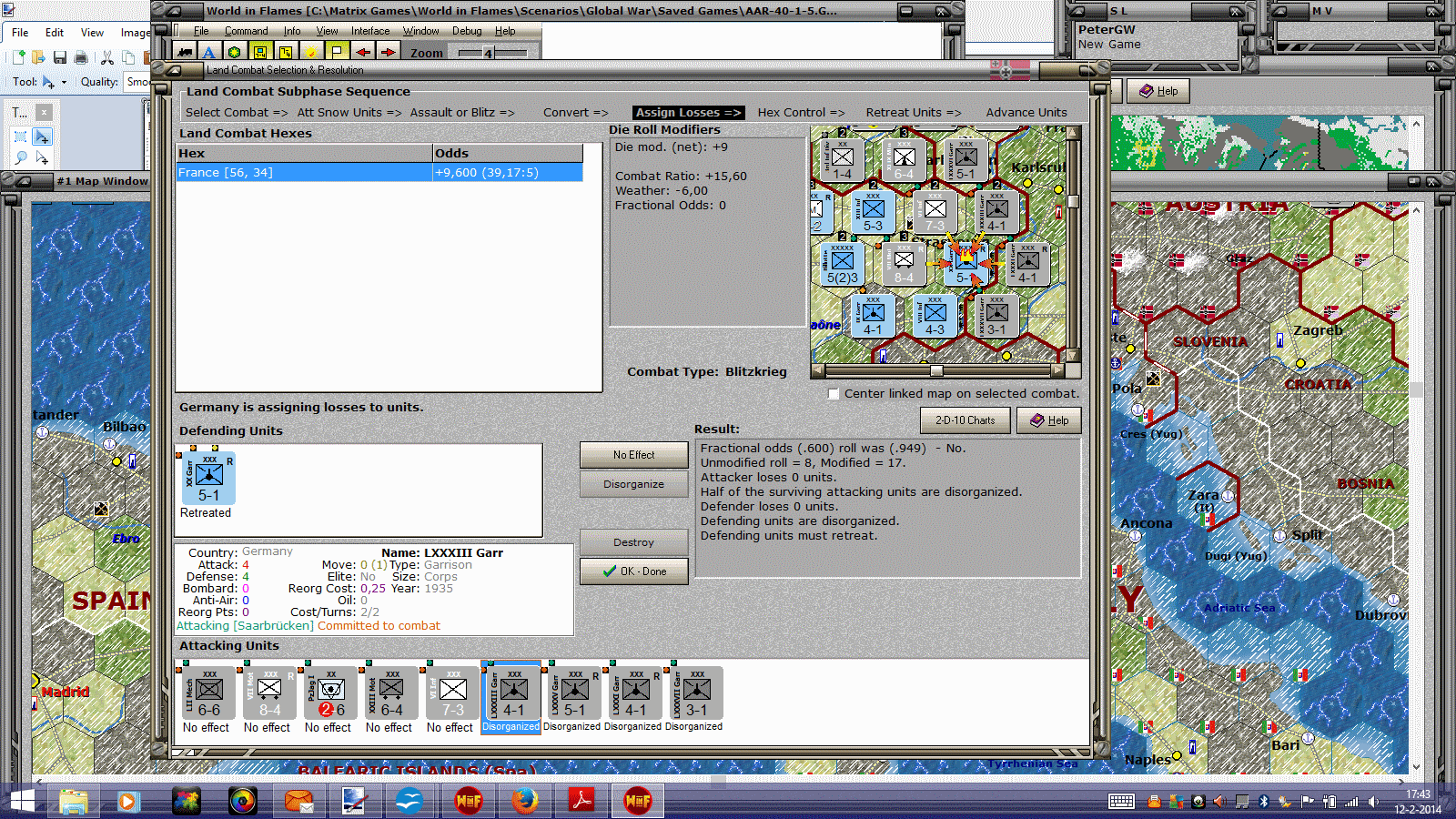Open Thunderbird mail from the taskbar

299,801
